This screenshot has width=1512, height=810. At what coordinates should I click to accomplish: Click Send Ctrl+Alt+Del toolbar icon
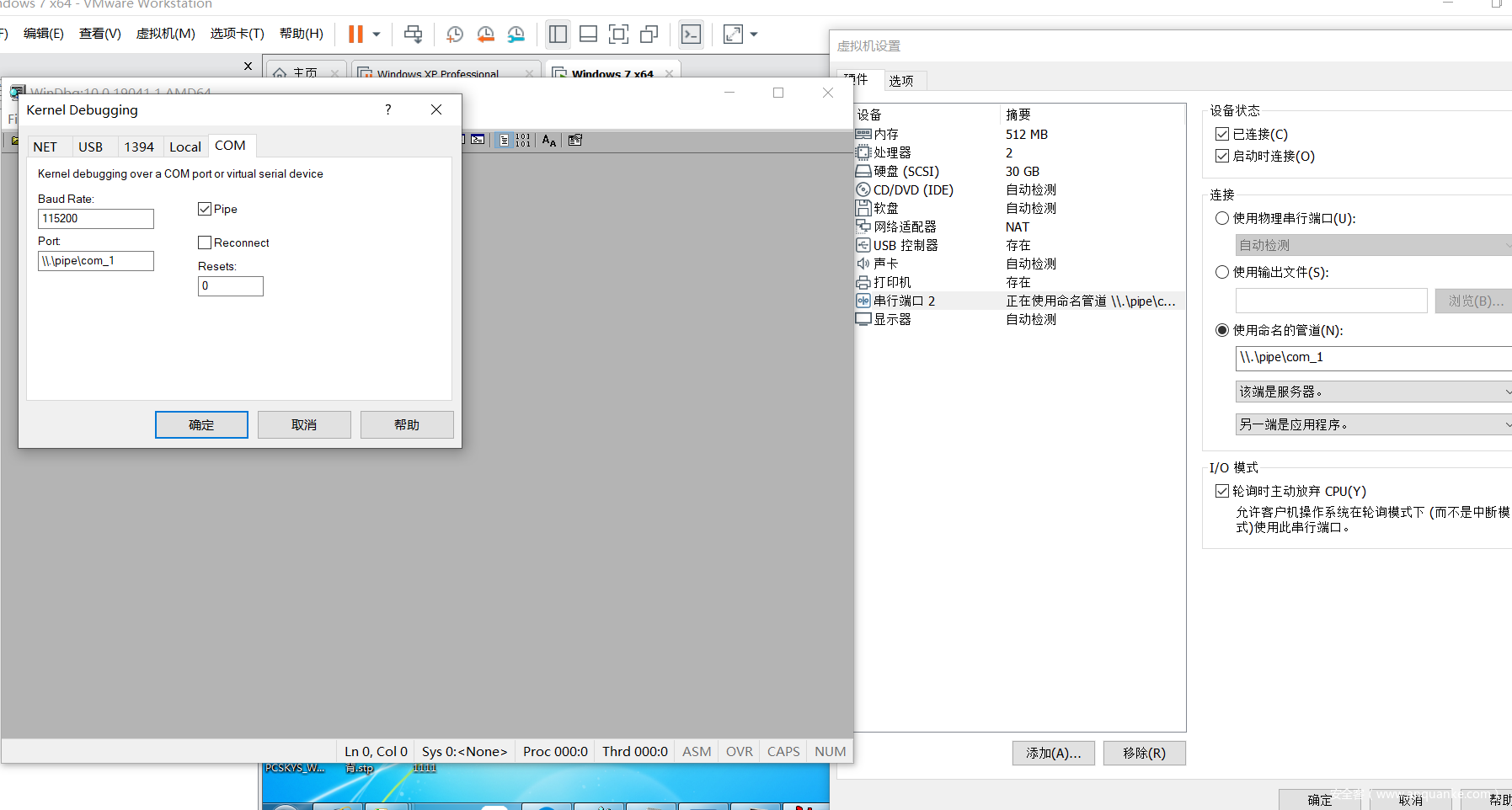[413, 35]
